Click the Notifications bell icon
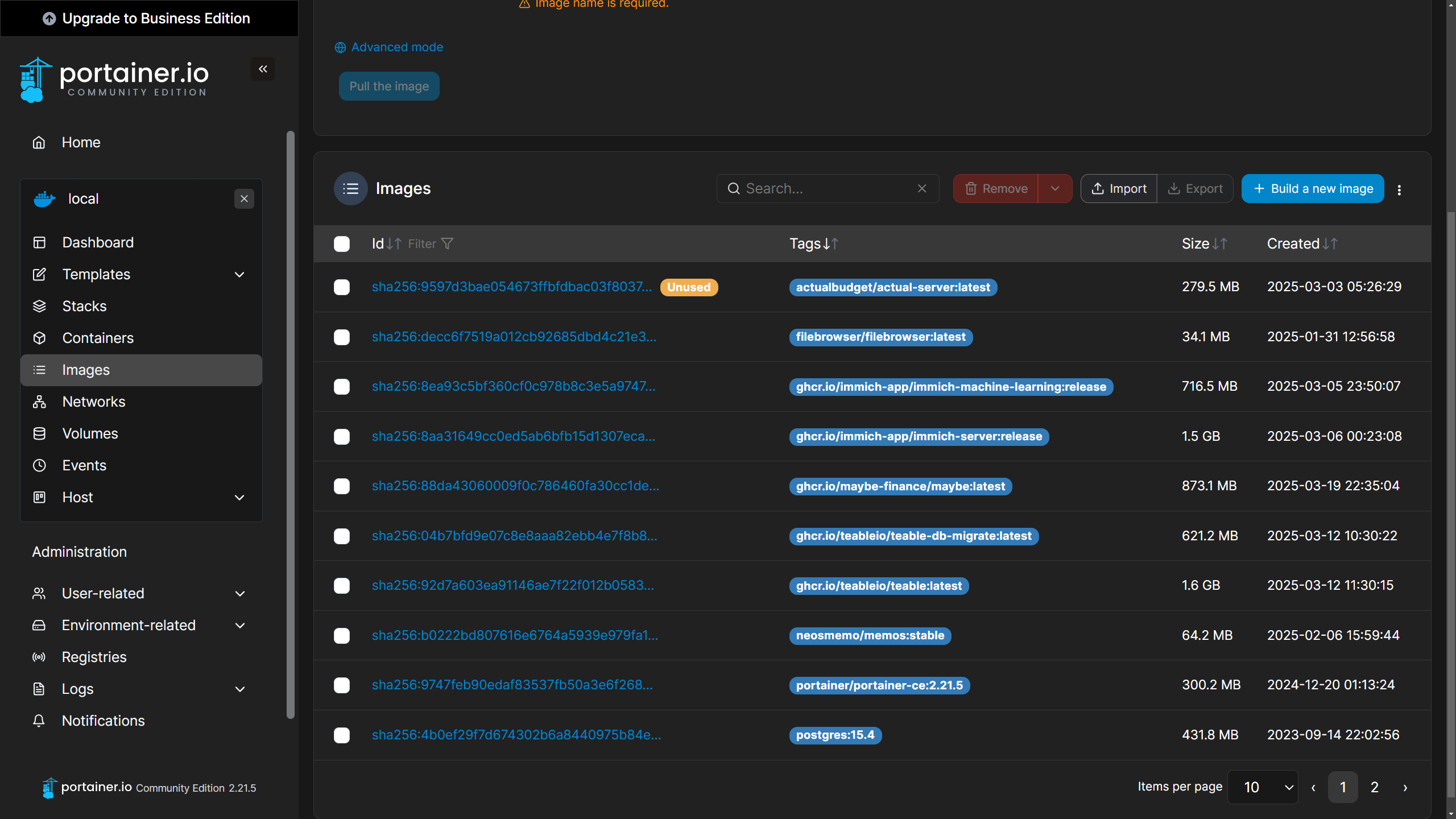Viewport: 1456px width, 819px height. pos(39,721)
